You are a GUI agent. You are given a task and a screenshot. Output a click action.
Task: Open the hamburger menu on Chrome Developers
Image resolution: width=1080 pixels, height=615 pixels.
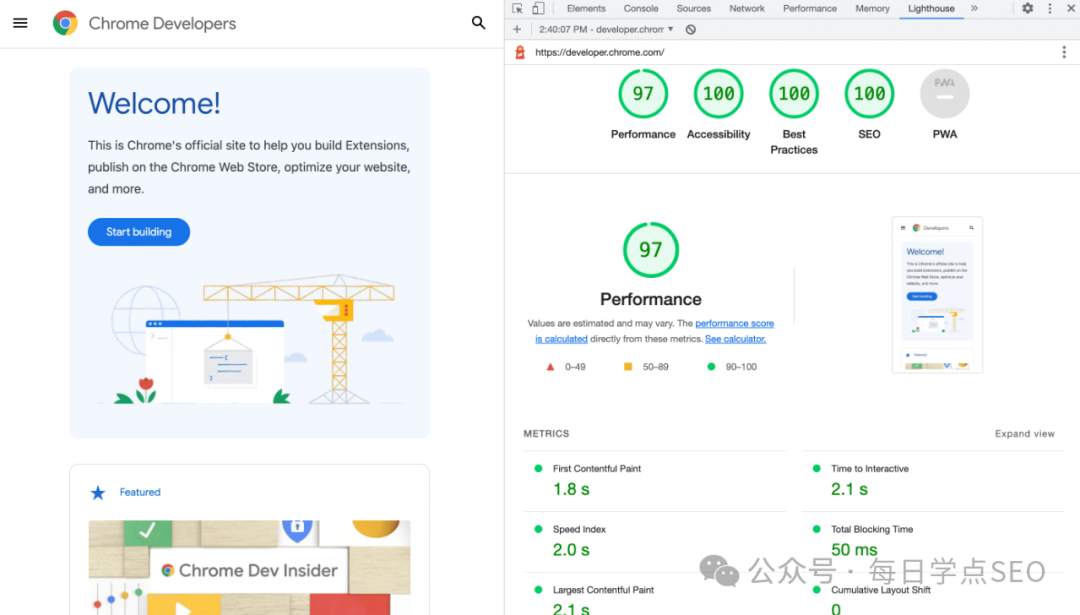pyautogui.click(x=20, y=23)
